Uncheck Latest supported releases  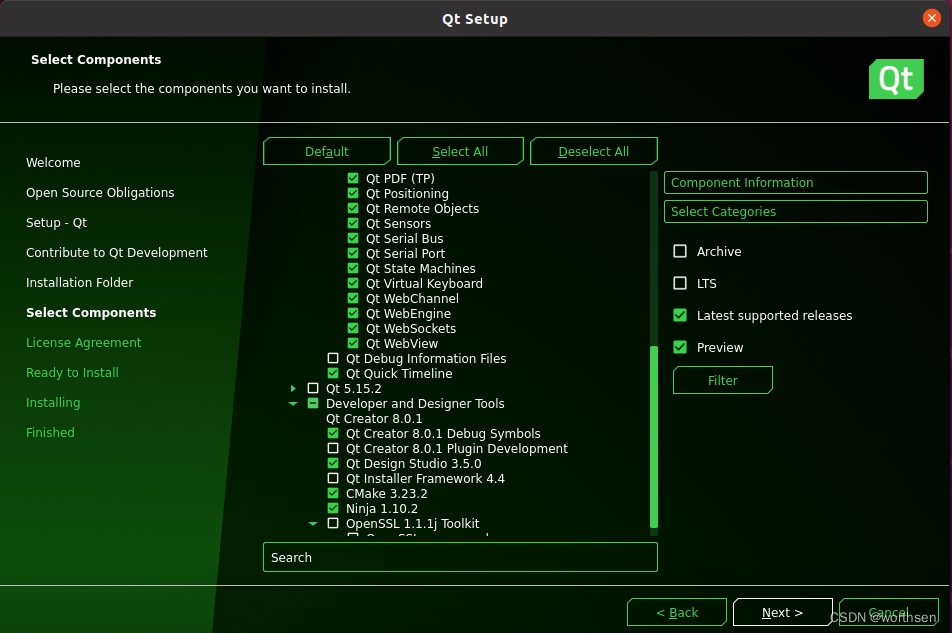pos(680,315)
